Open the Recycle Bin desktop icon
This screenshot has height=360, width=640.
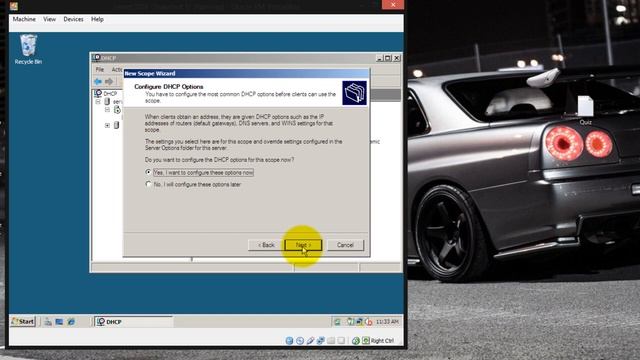(x=28, y=49)
